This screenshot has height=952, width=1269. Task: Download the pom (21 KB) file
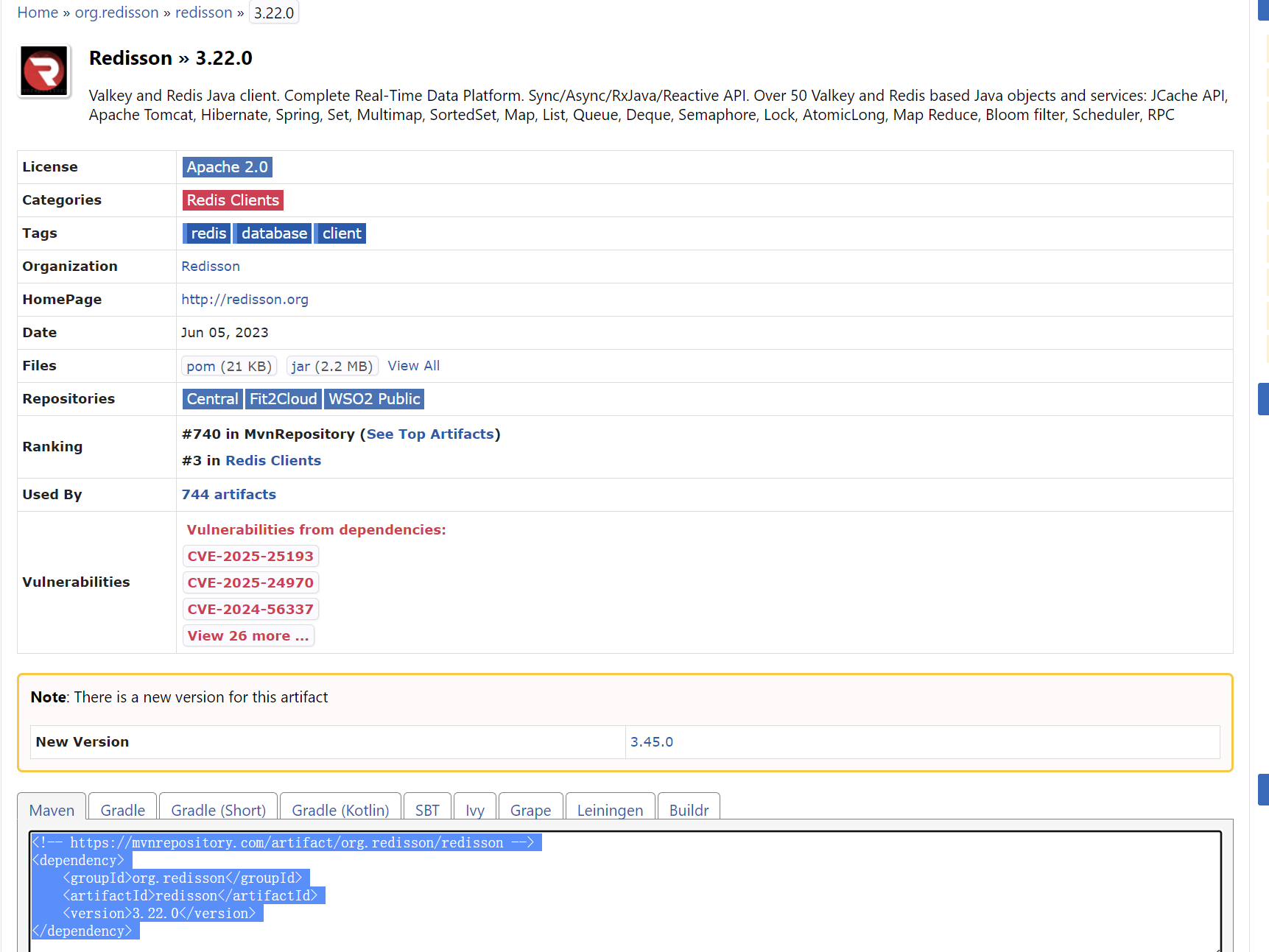tap(229, 366)
